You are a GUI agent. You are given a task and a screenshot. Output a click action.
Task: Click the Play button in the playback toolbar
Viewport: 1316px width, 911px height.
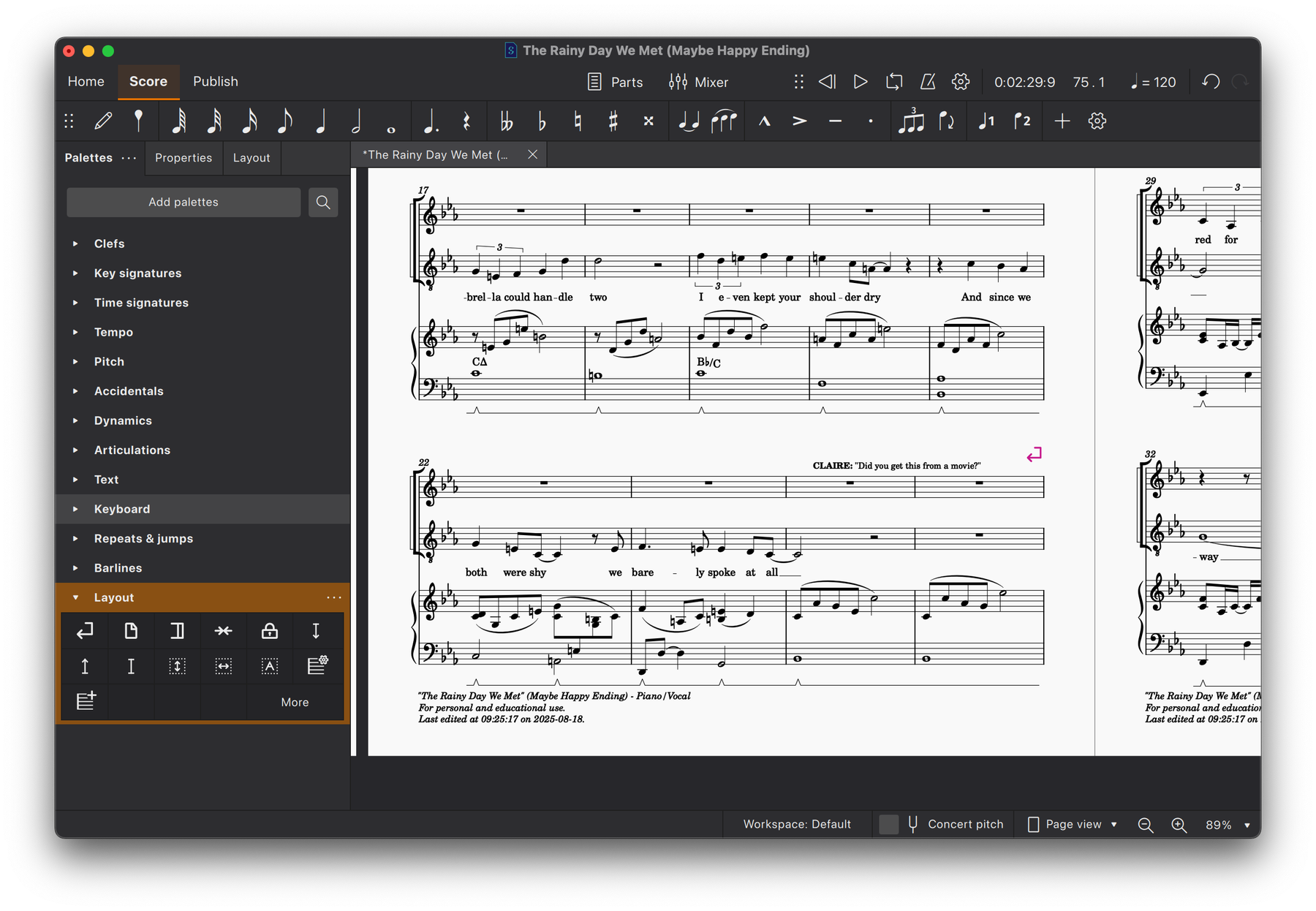[x=861, y=82]
